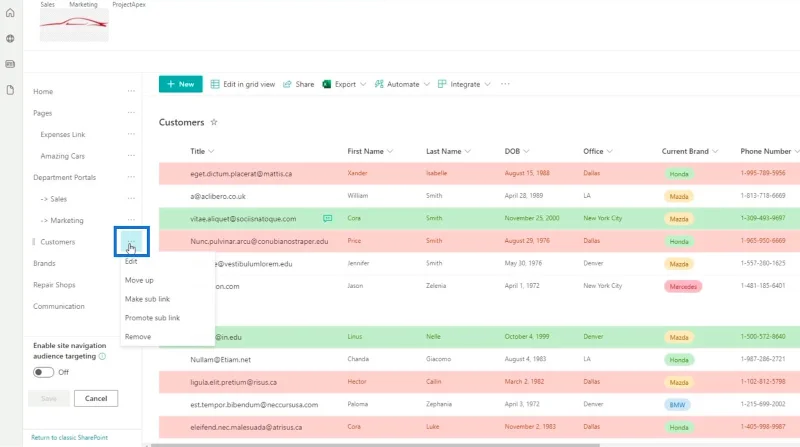This screenshot has height=447, width=800.
Task: Click the audience targeting info icon
Action: point(103,356)
